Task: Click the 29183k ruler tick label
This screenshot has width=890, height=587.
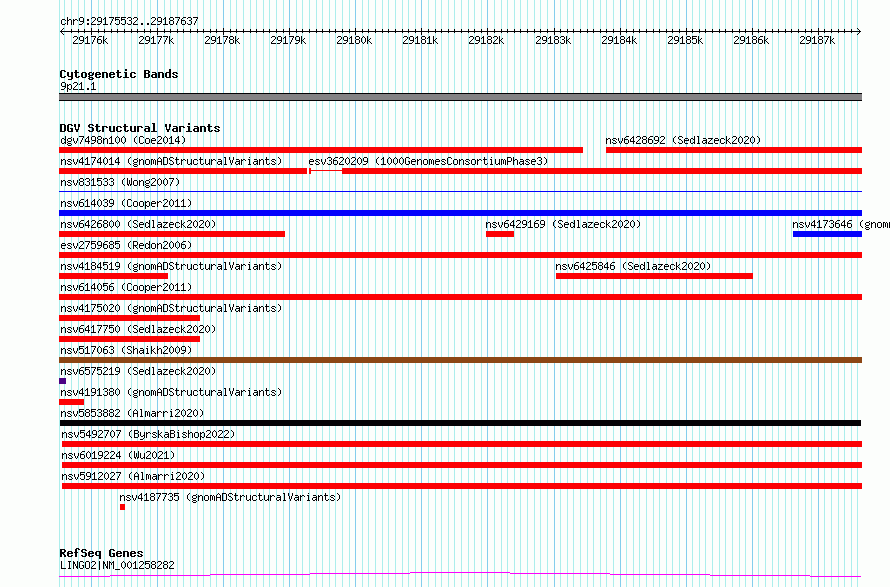Action: coord(553,40)
